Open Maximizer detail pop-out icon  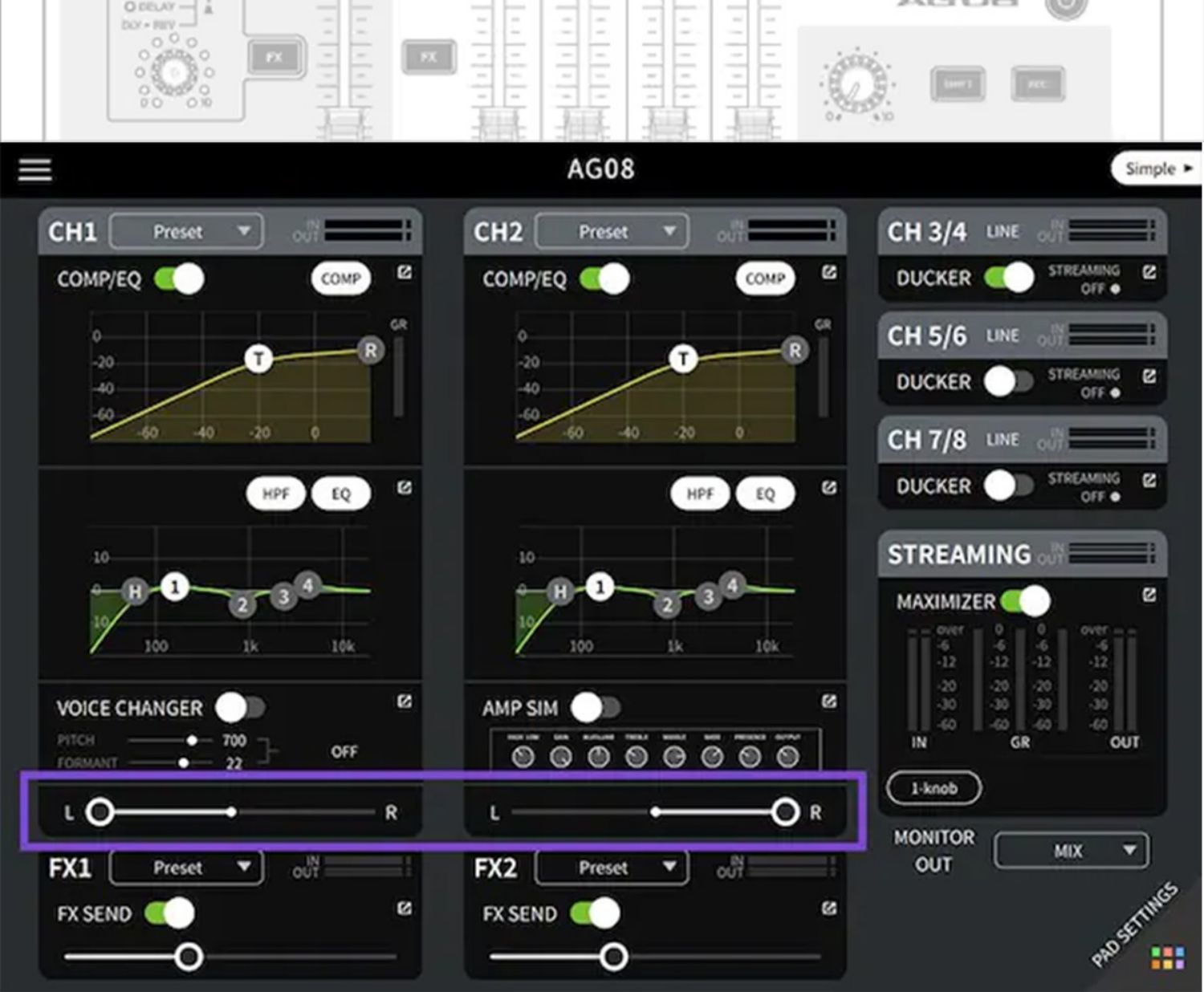pos(1149,595)
